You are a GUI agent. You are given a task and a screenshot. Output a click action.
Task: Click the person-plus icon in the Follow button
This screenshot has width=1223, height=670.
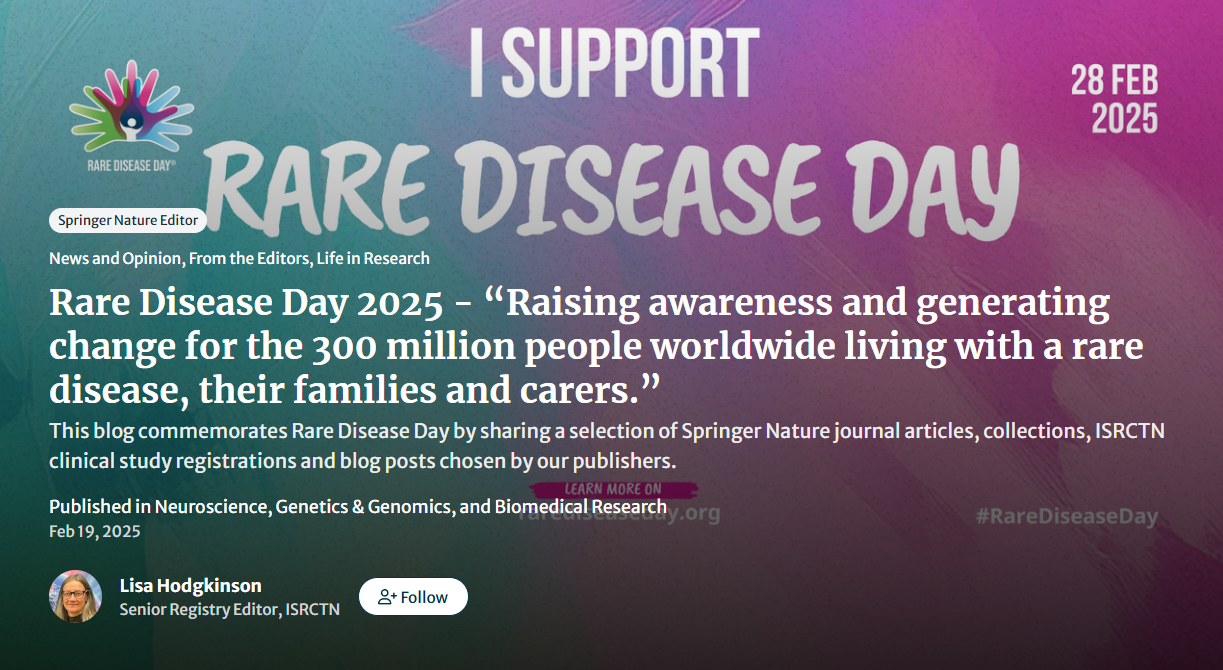[387, 597]
